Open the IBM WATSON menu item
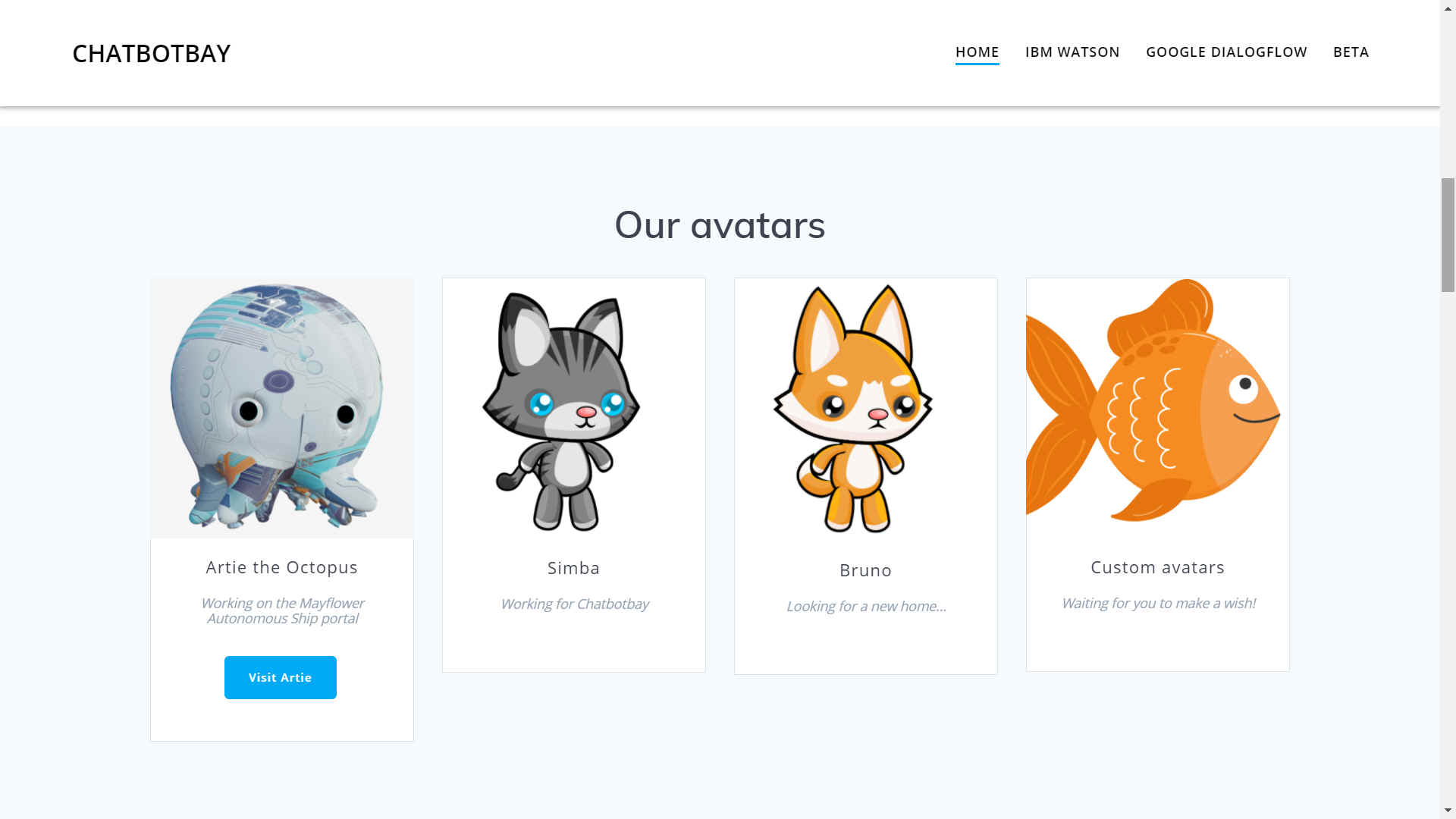Screen dimensions: 1456x819 pyautogui.click(x=1072, y=52)
